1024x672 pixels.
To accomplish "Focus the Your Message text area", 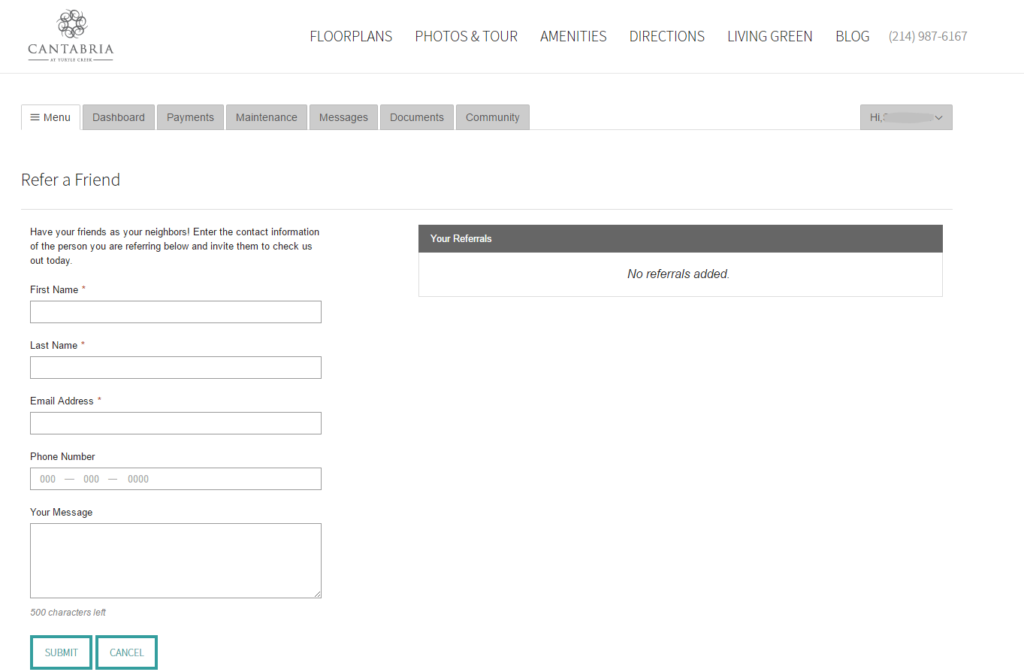I will (175, 560).
